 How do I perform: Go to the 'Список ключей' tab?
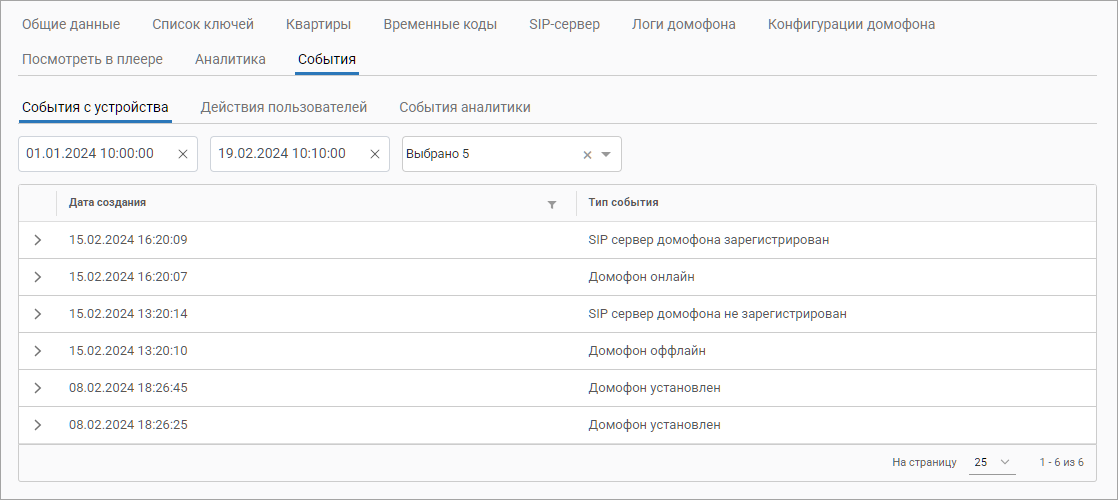pyautogui.click(x=203, y=24)
